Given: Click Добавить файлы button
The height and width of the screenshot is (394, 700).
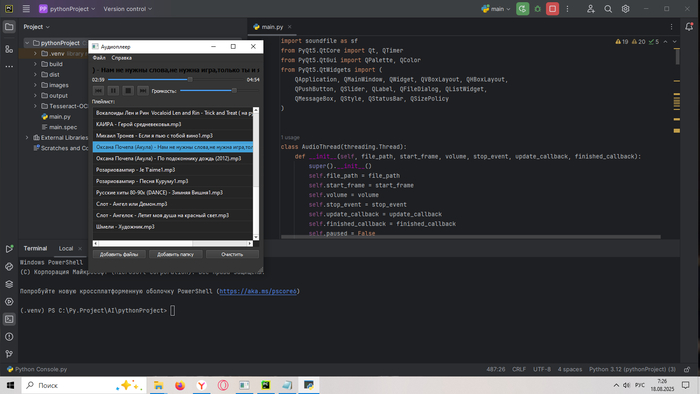Looking at the screenshot, I should tap(119, 254).
